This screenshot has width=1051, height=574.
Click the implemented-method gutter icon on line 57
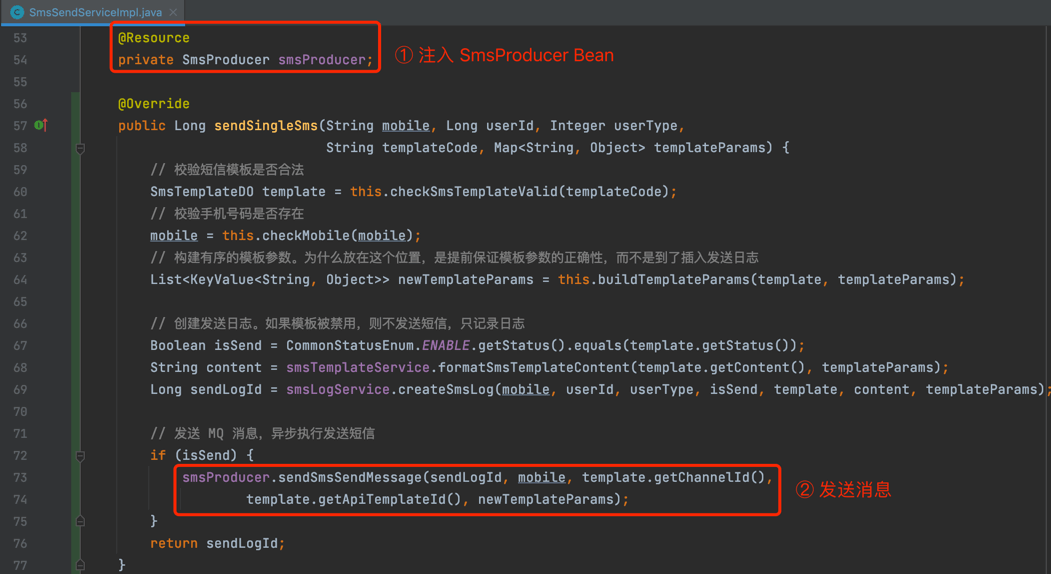[x=40, y=125]
